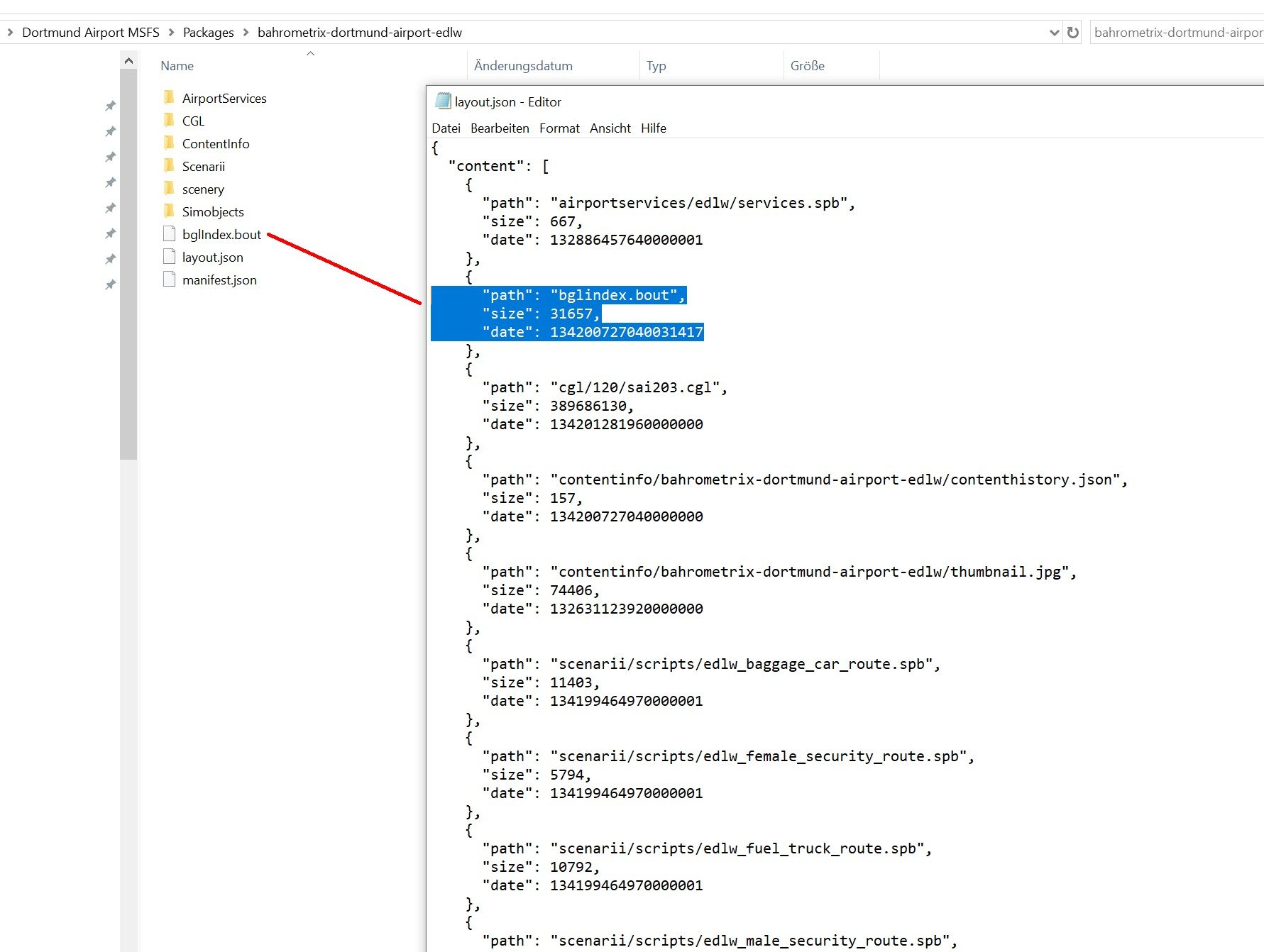Screen dimensions: 1264x952
Task: Click the "size": 667 line
Action: [x=532, y=221]
